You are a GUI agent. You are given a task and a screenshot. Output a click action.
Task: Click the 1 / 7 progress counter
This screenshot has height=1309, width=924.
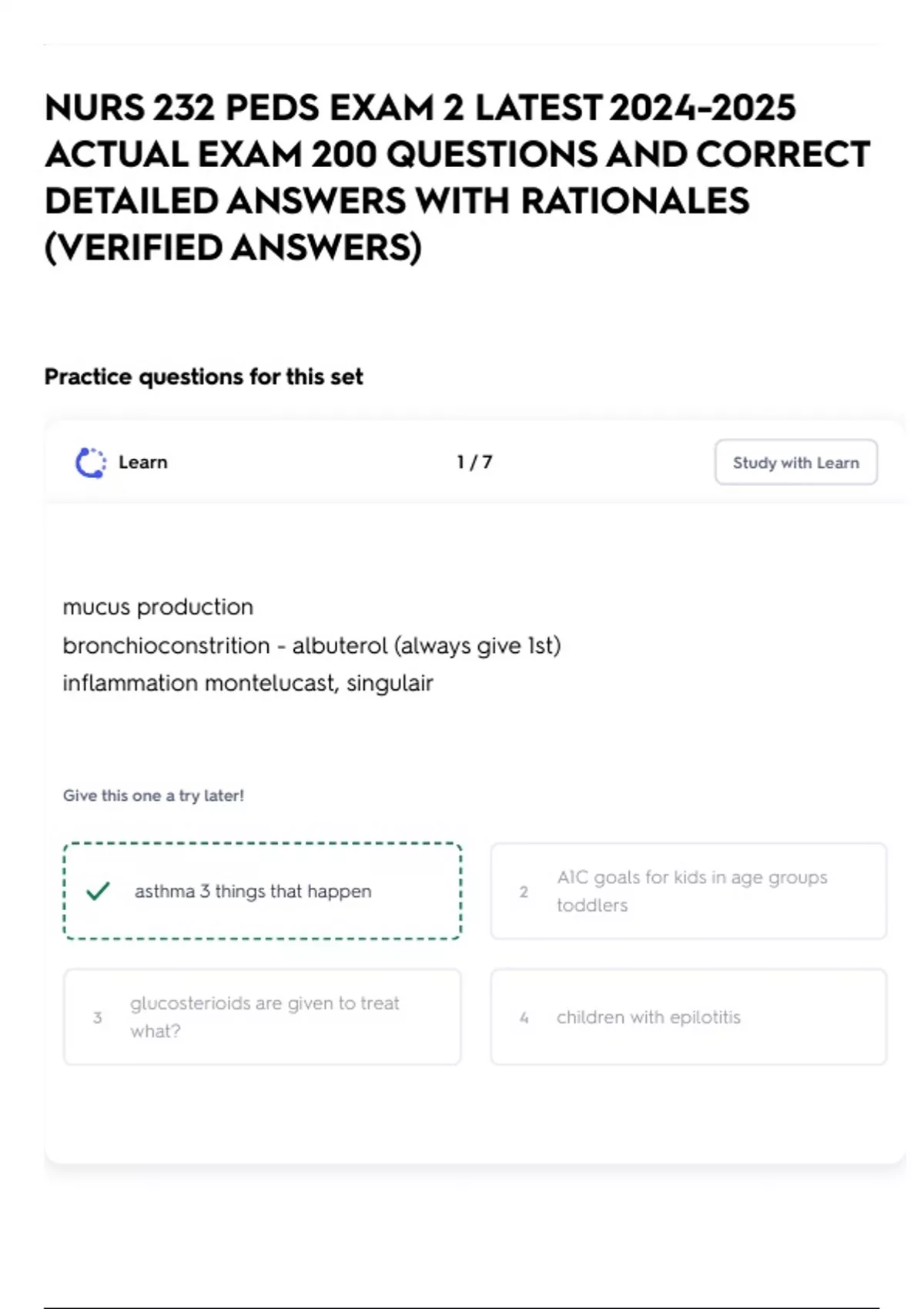(x=474, y=462)
